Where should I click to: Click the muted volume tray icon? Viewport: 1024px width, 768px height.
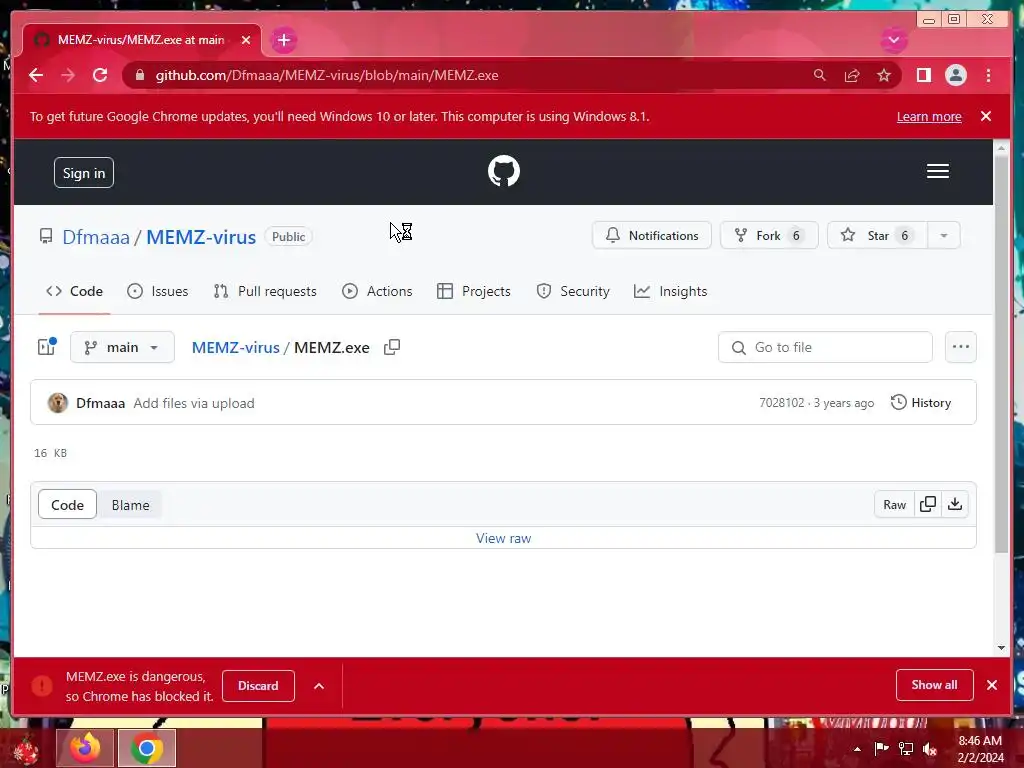click(929, 748)
